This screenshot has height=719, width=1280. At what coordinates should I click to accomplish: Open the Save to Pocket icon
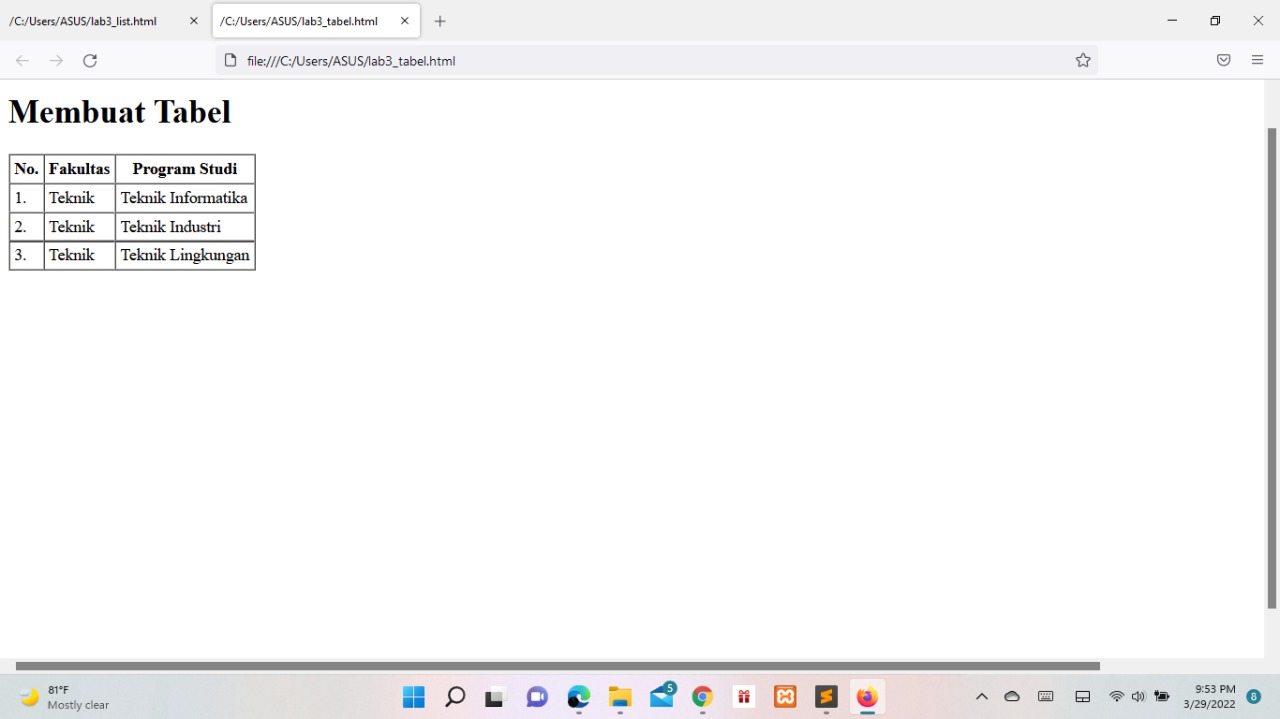point(1223,61)
